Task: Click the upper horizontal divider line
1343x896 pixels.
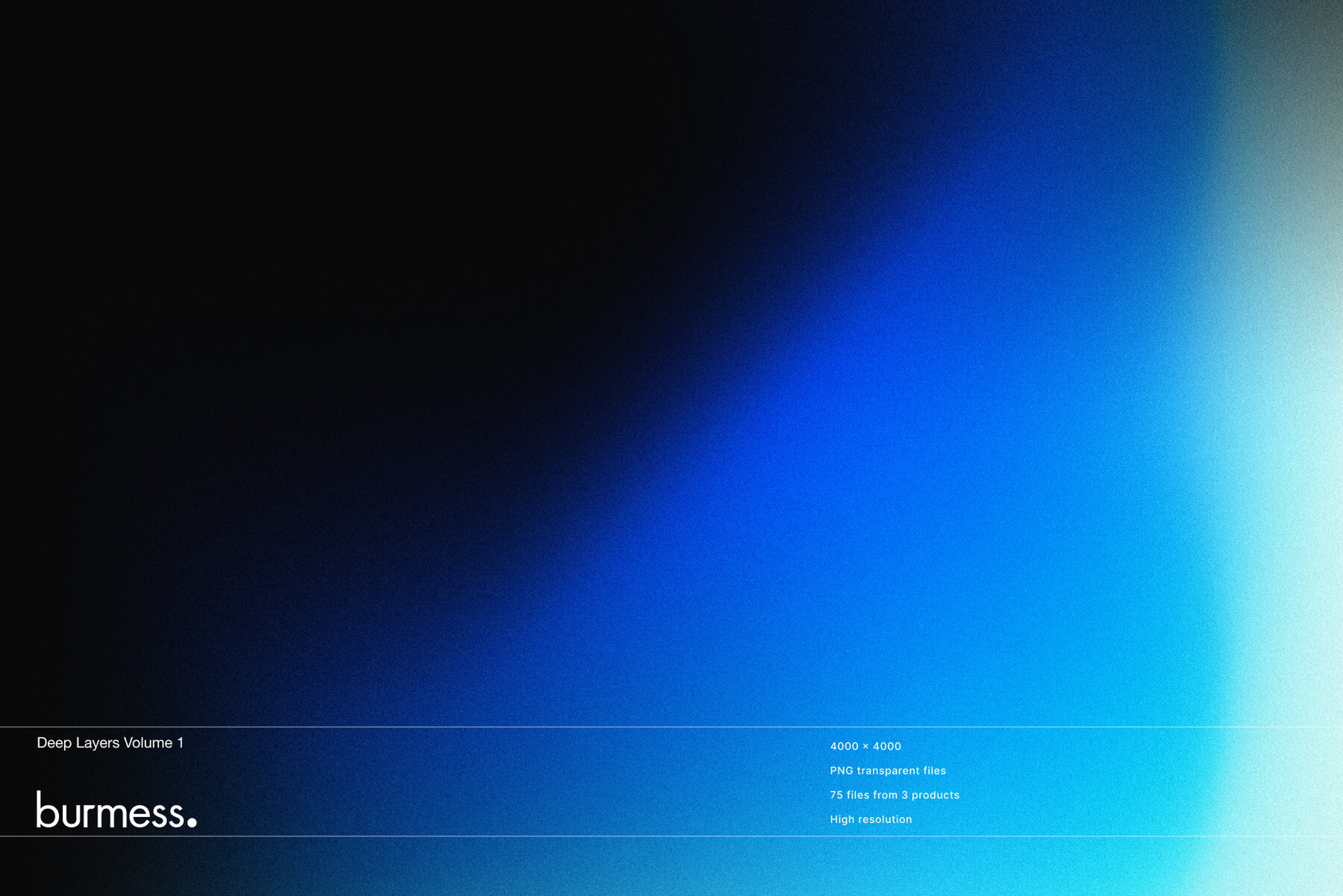Action: tap(671, 727)
